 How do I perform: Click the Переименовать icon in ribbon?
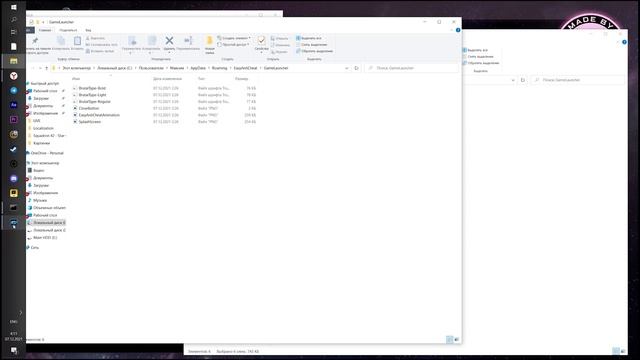point(188,40)
